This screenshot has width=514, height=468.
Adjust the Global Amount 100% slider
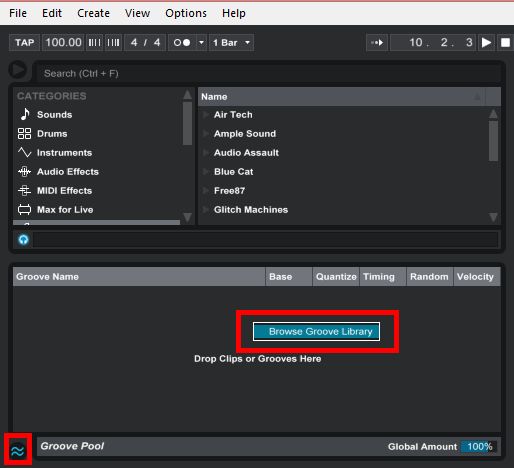tap(479, 447)
